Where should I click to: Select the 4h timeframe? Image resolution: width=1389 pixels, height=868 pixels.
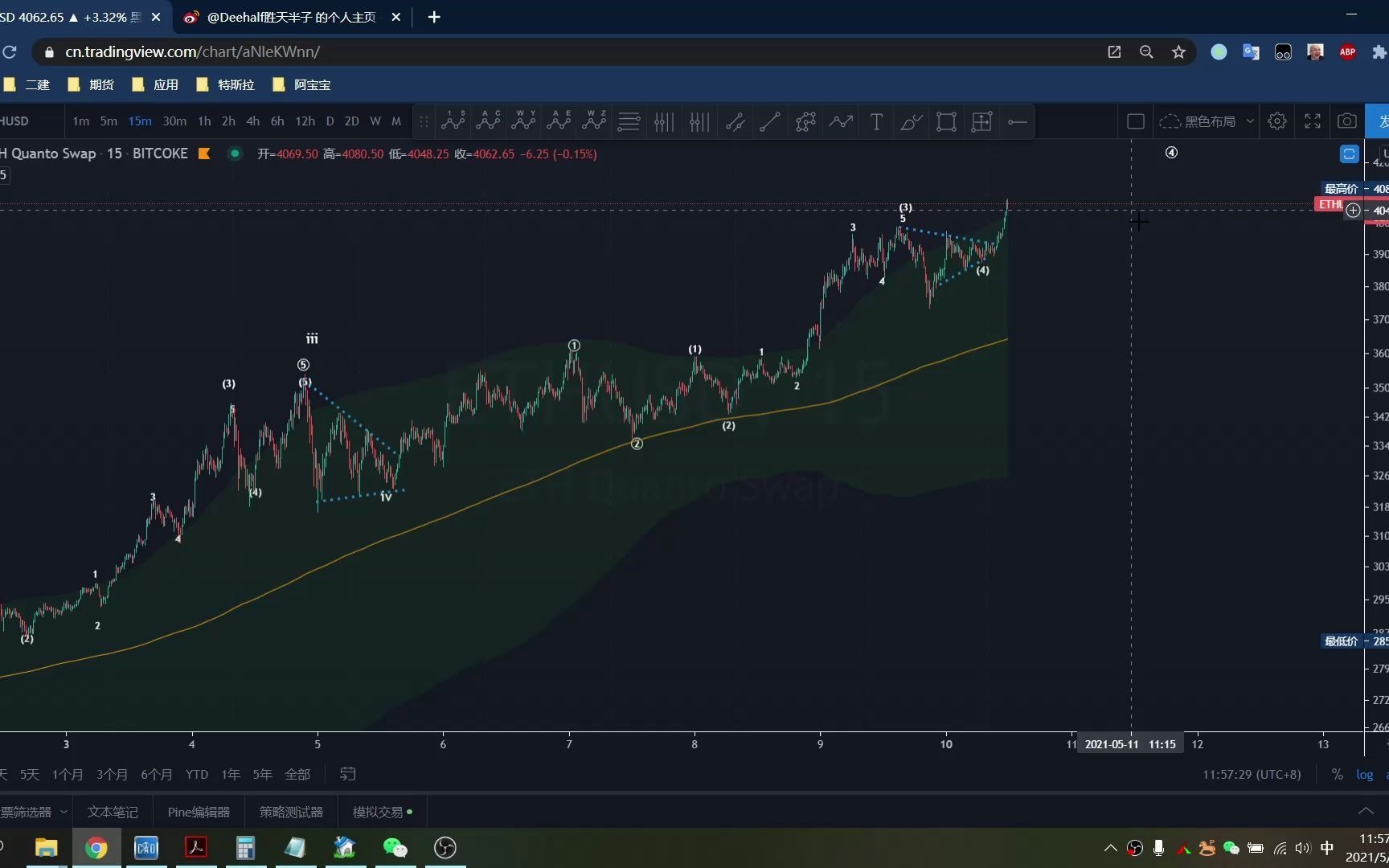(252, 121)
